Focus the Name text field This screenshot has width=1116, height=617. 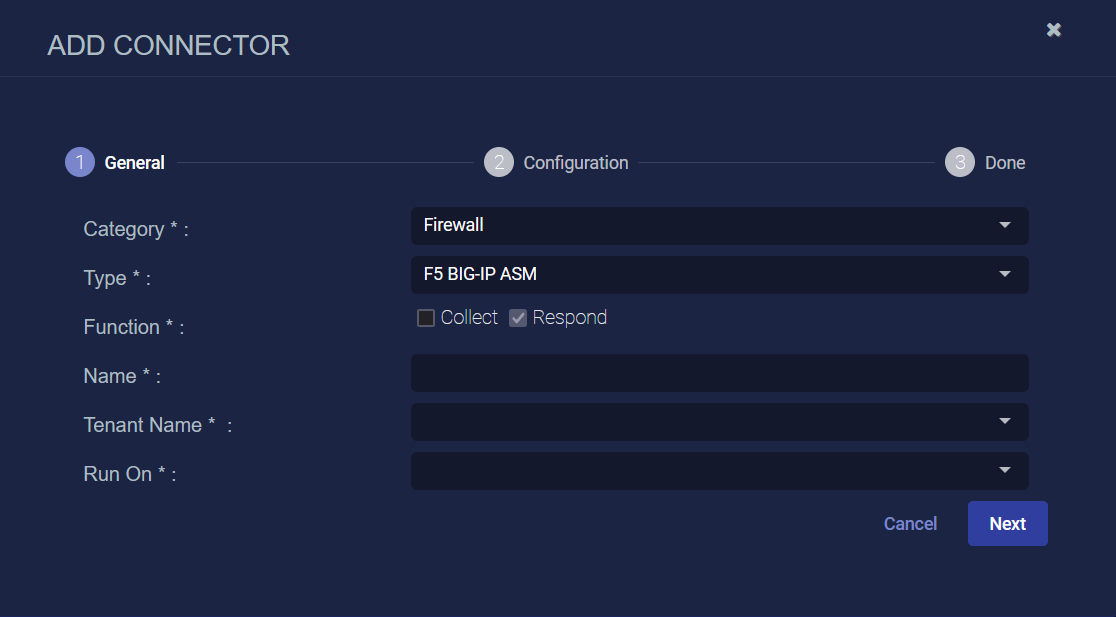(x=720, y=373)
